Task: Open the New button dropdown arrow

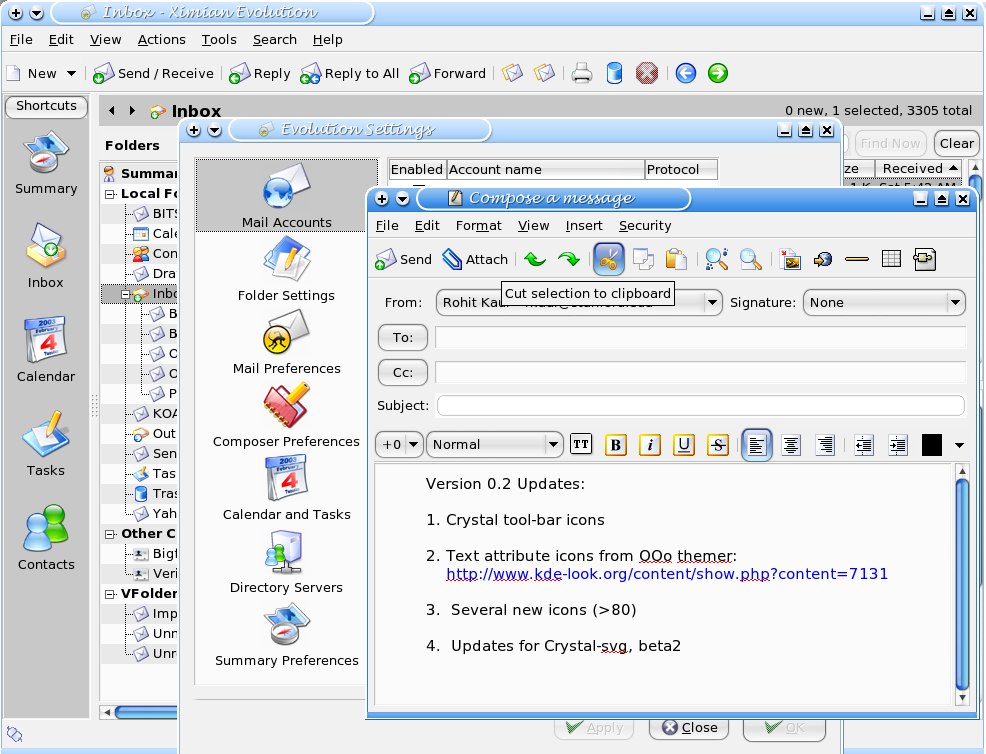Action: 72,74
